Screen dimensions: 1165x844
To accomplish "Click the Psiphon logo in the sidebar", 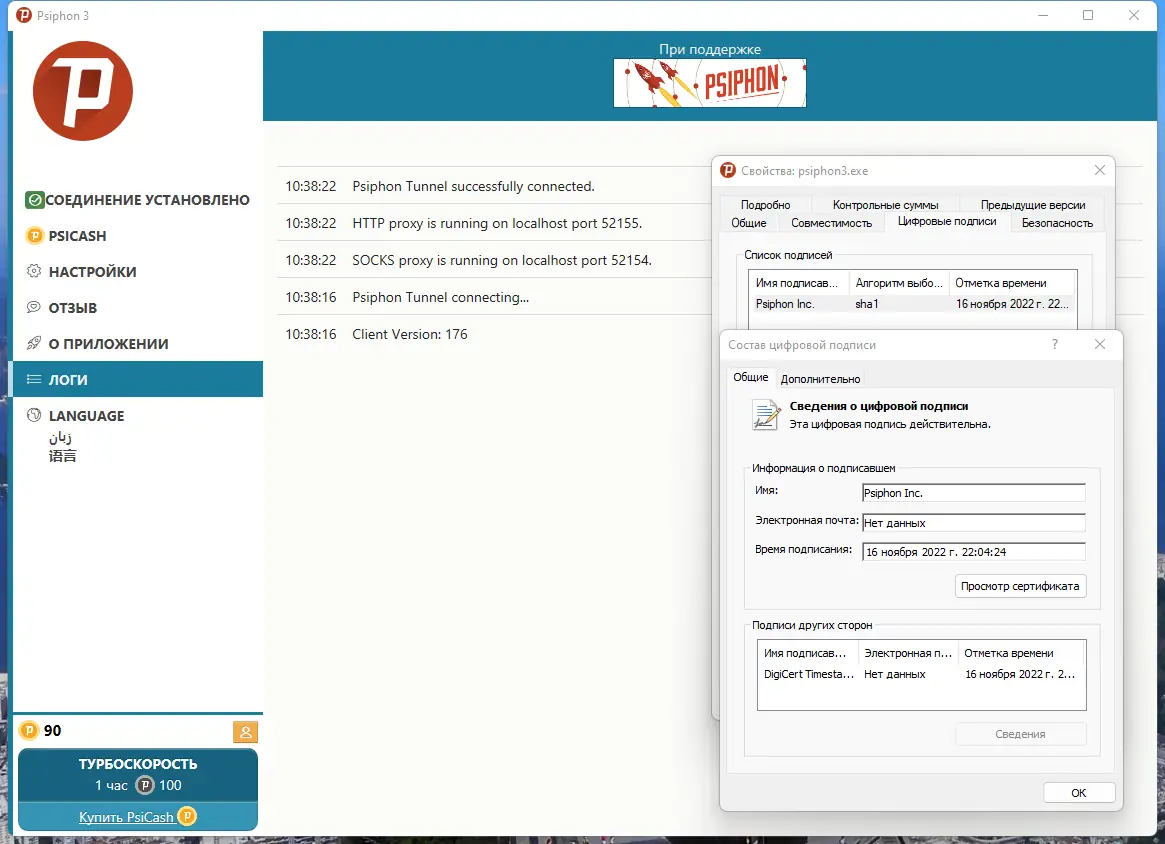I will (83, 90).
